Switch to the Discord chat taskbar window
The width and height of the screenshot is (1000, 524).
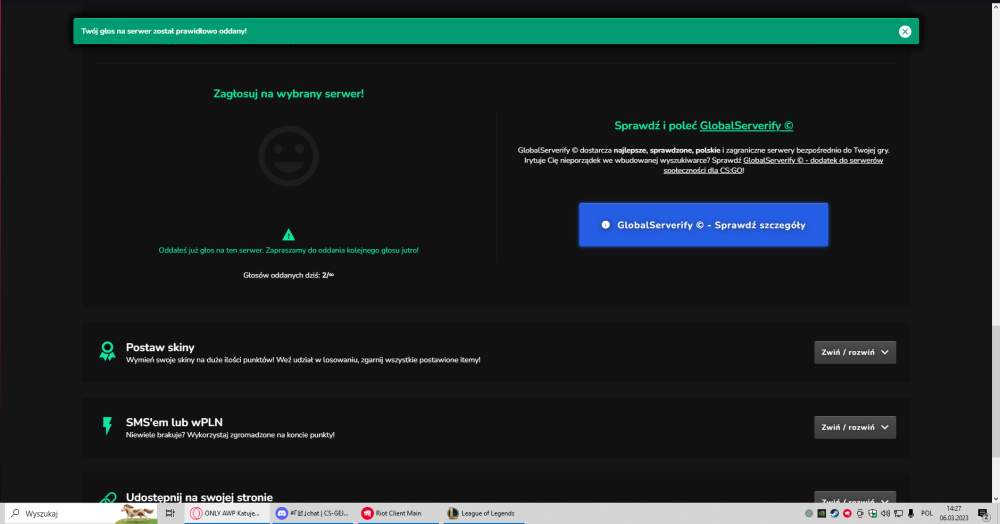(x=312, y=513)
